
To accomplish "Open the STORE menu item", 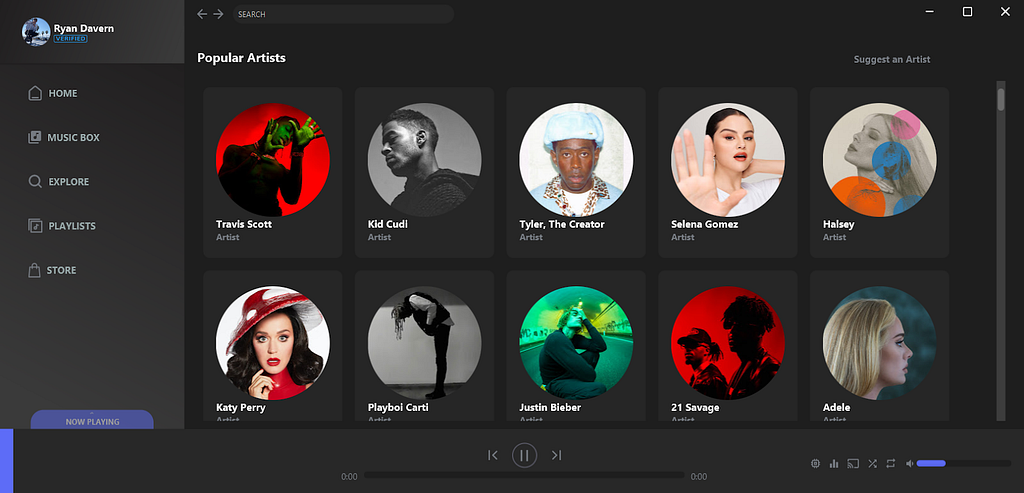I will (61, 270).
